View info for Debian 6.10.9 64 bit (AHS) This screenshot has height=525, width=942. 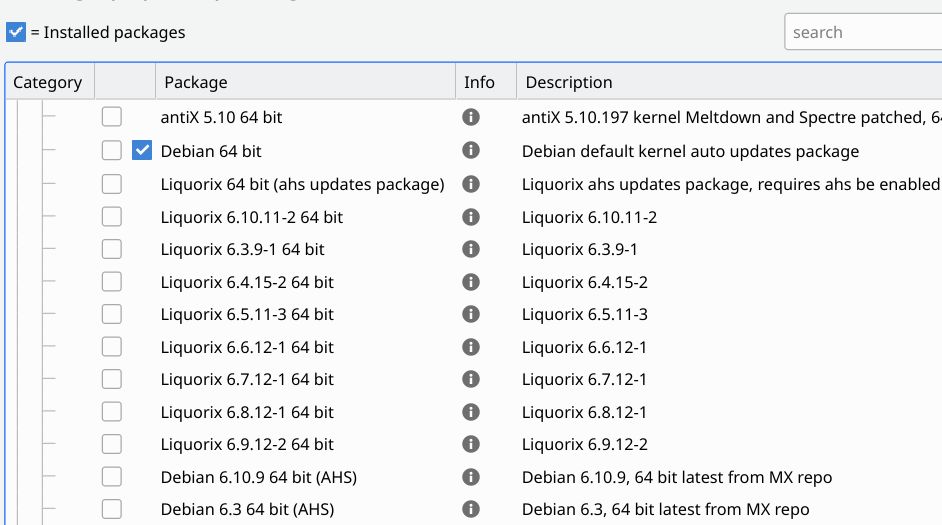(x=471, y=477)
